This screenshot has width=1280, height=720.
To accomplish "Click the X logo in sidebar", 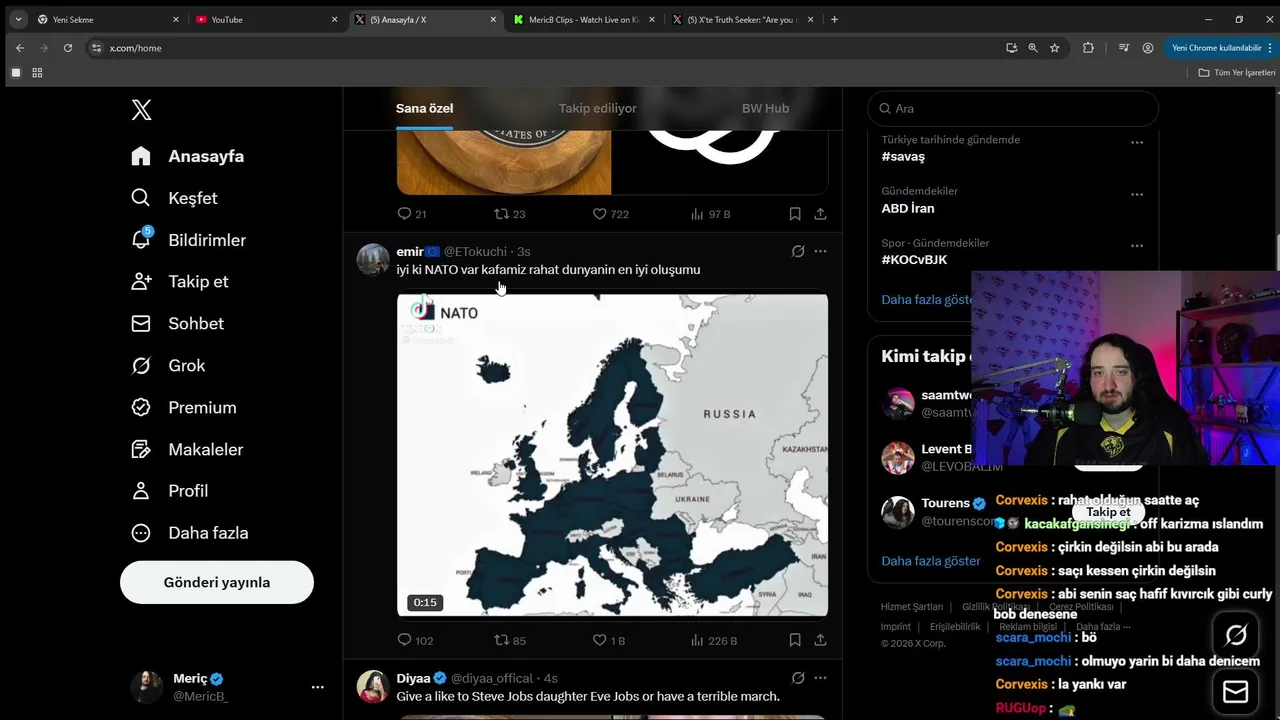I will pos(142,110).
